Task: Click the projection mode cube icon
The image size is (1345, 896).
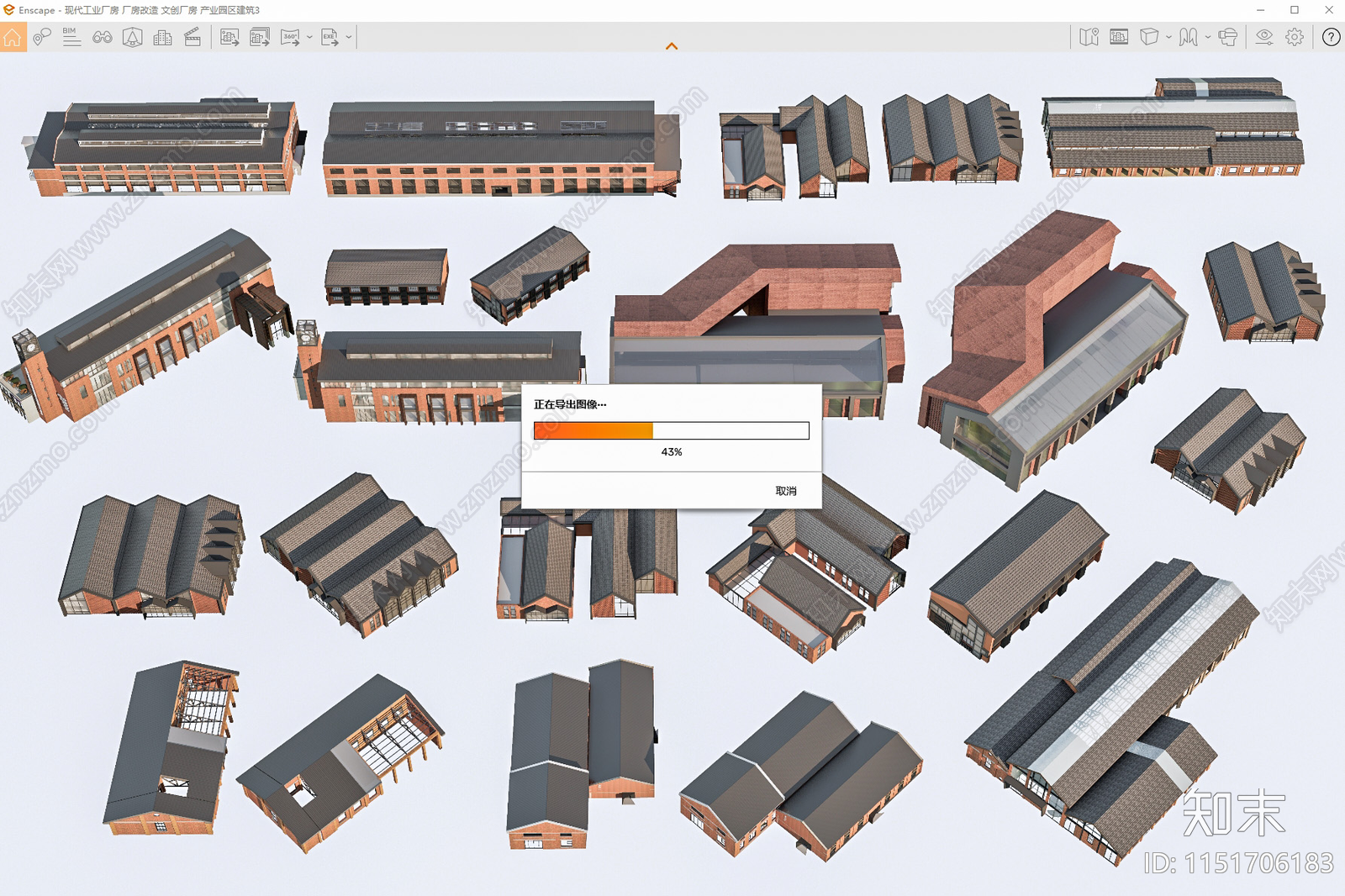Action: (1149, 37)
